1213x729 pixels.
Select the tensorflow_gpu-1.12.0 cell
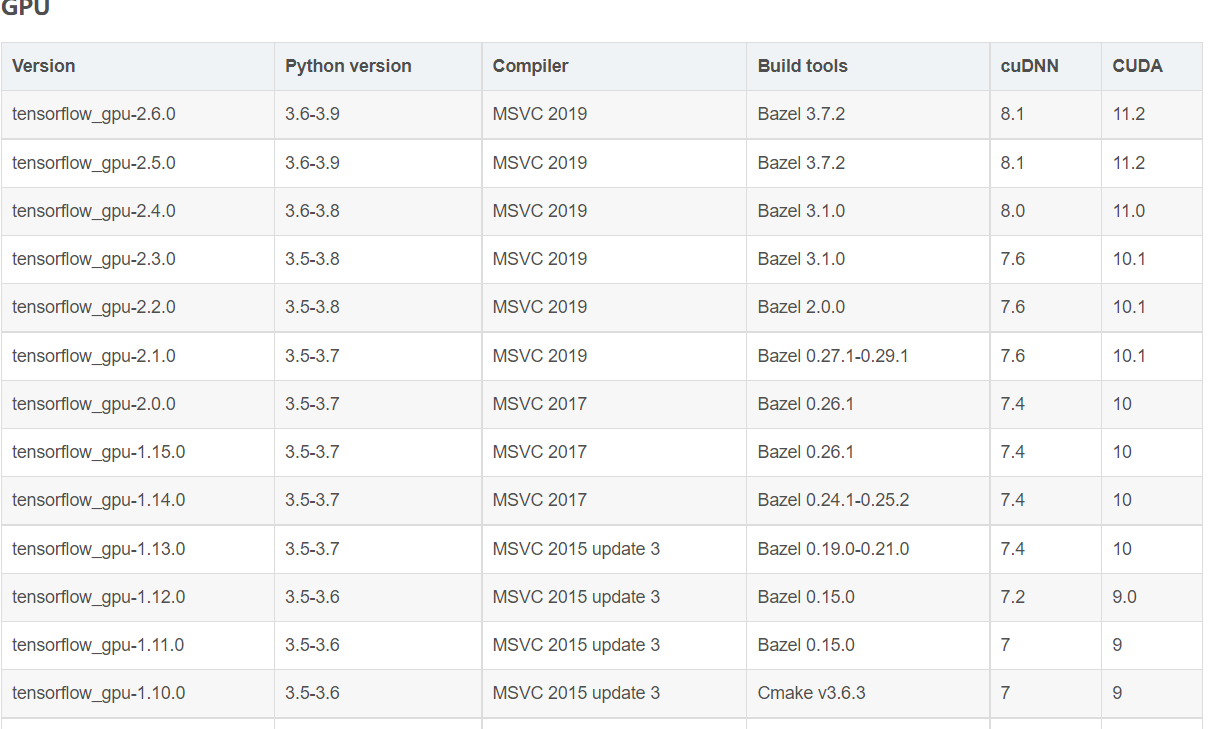coord(138,597)
